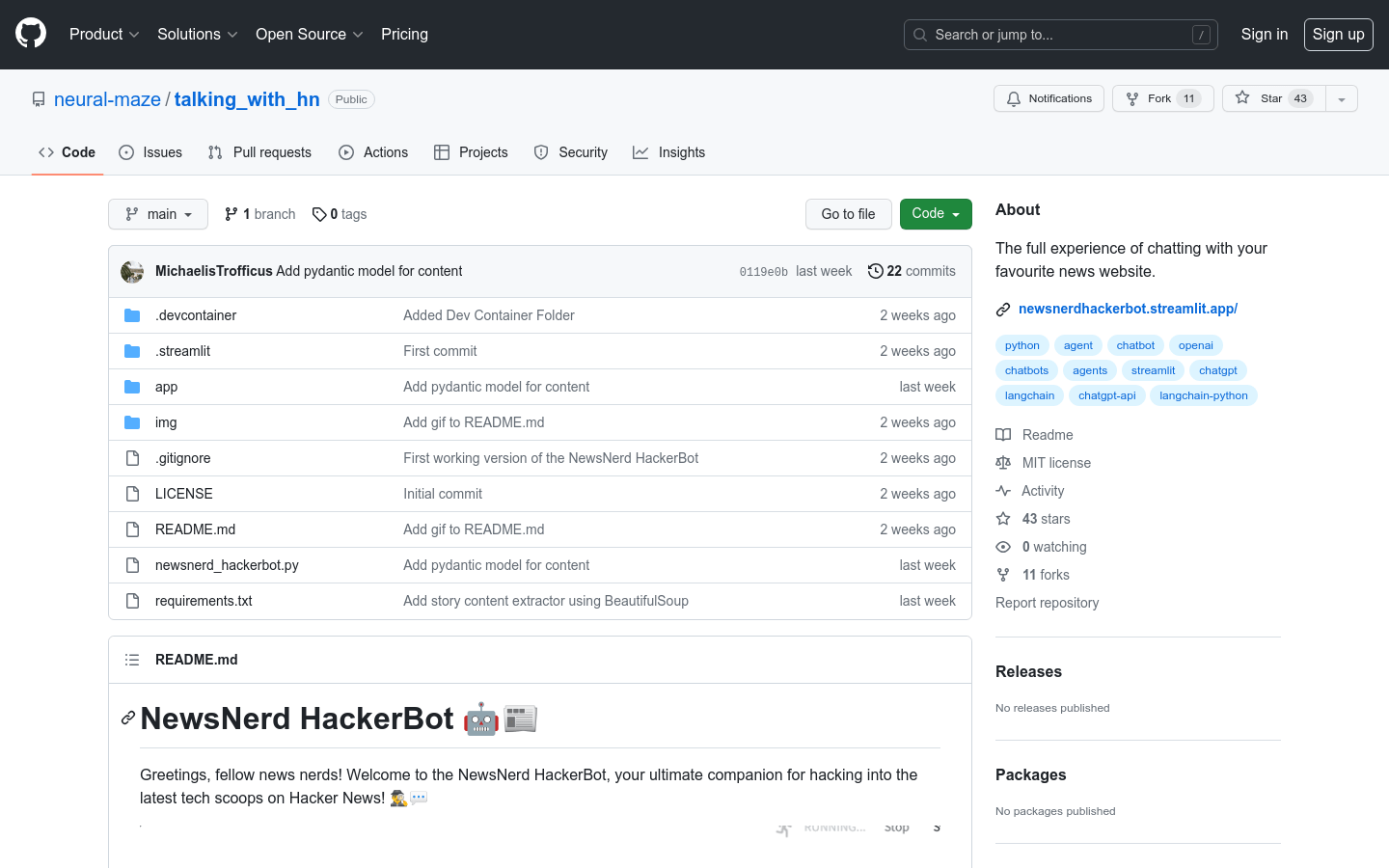Screen dimensions: 1389x868
Task: Click the Readme book icon
Action: (1003, 434)
